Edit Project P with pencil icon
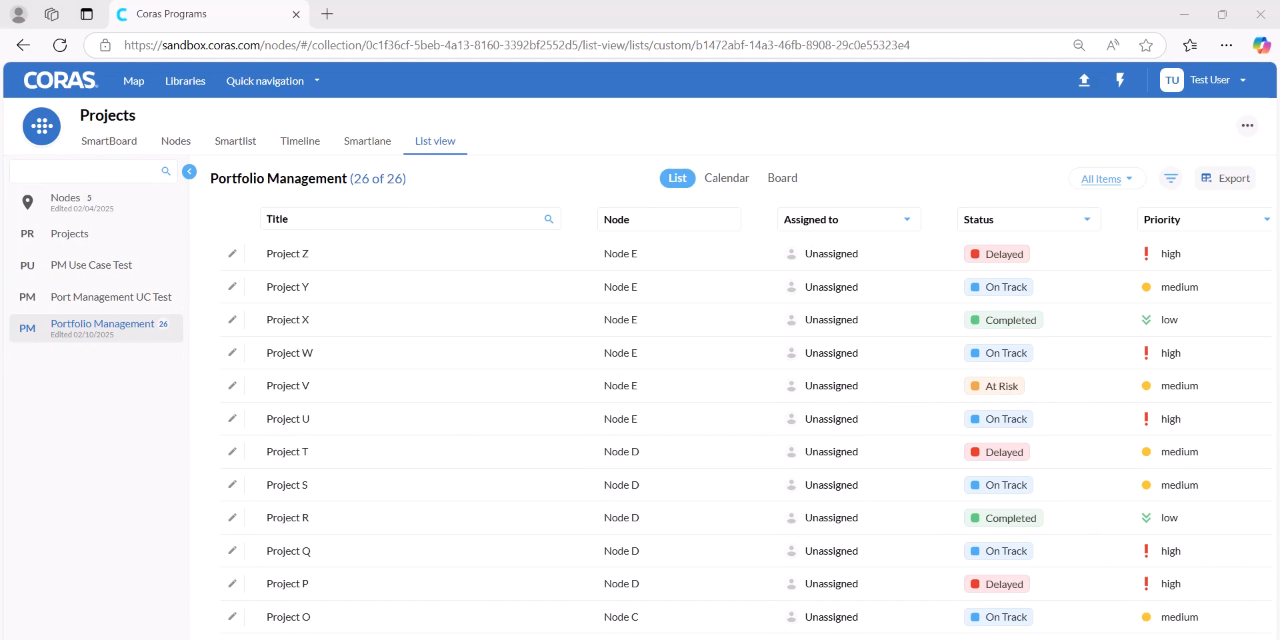The height and width of the screenshot is (640, 1280). (x=232, y=583)
